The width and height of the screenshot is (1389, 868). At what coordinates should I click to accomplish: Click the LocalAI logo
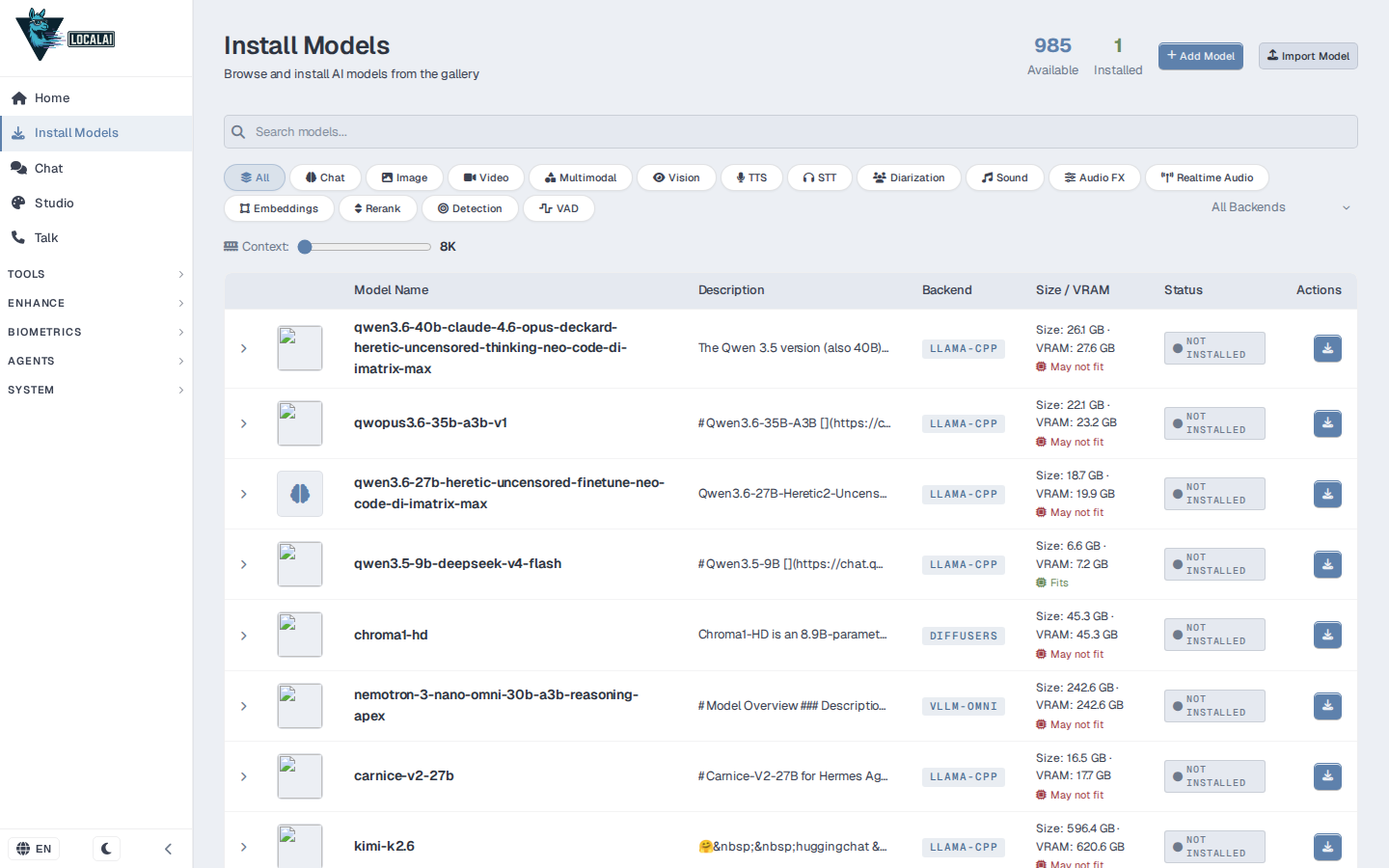66,36
